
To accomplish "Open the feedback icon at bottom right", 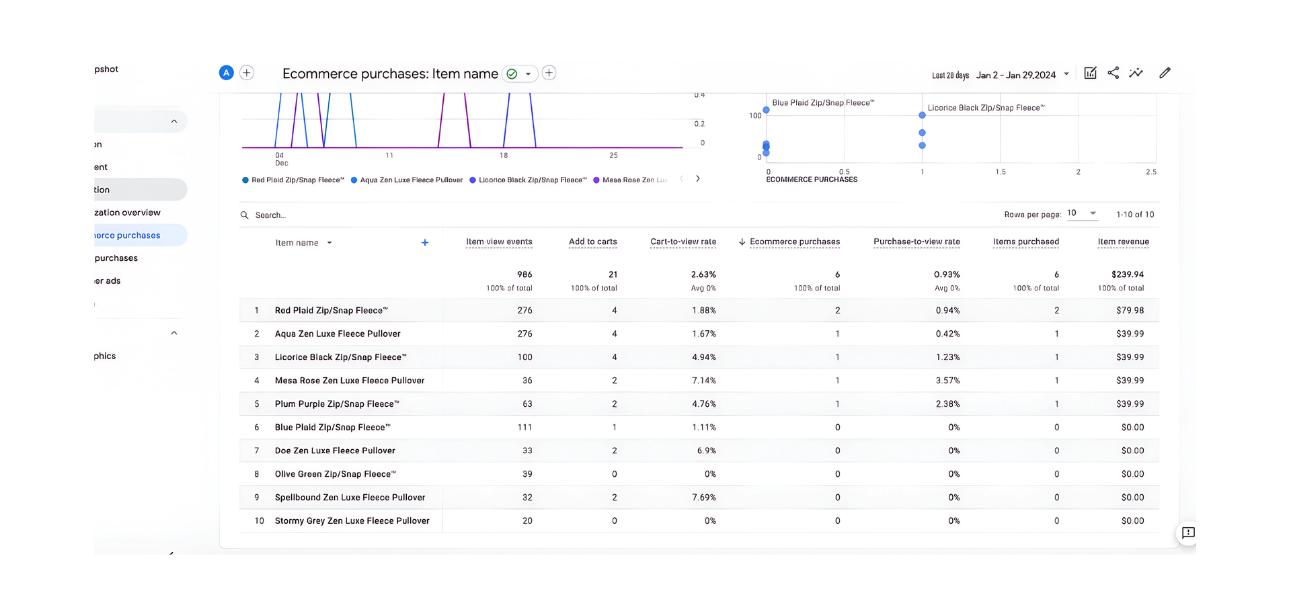I will [1188, 533].
